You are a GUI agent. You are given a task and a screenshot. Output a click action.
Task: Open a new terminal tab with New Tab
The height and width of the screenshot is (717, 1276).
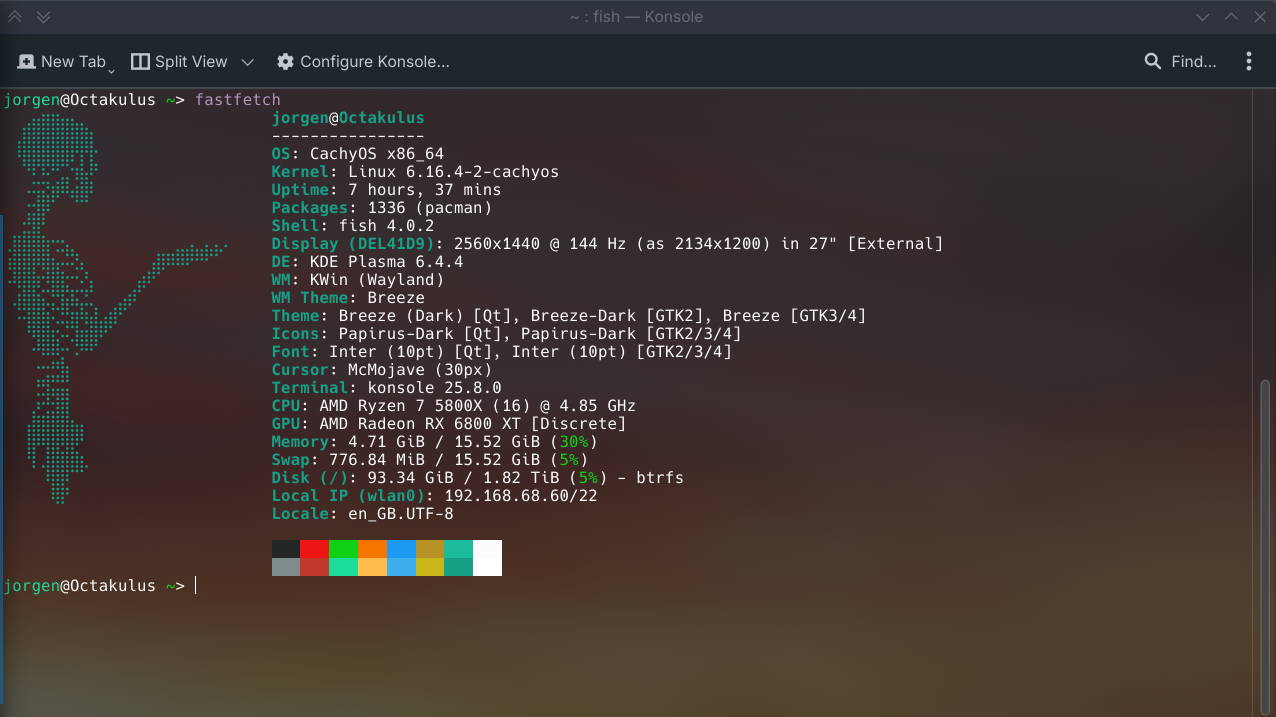click(x=65, y=62)
